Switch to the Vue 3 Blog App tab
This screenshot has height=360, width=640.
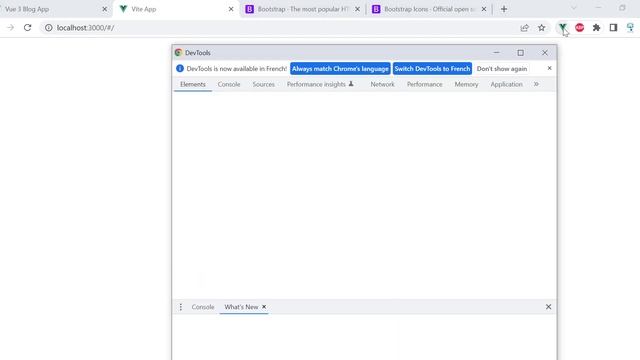tap(27, 9)
